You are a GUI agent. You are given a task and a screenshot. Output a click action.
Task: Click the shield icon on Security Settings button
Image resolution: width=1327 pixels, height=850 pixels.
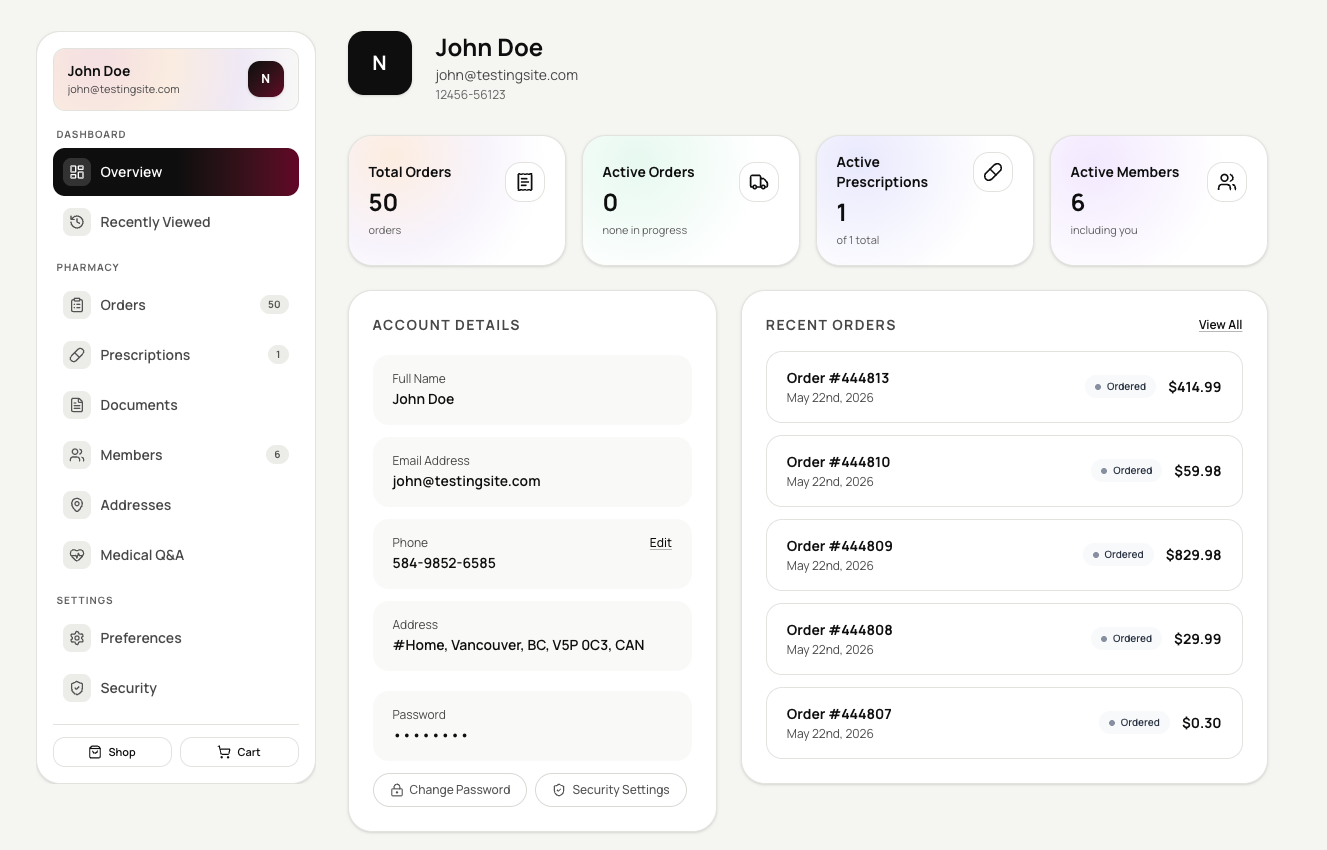[x=559, y=790]
